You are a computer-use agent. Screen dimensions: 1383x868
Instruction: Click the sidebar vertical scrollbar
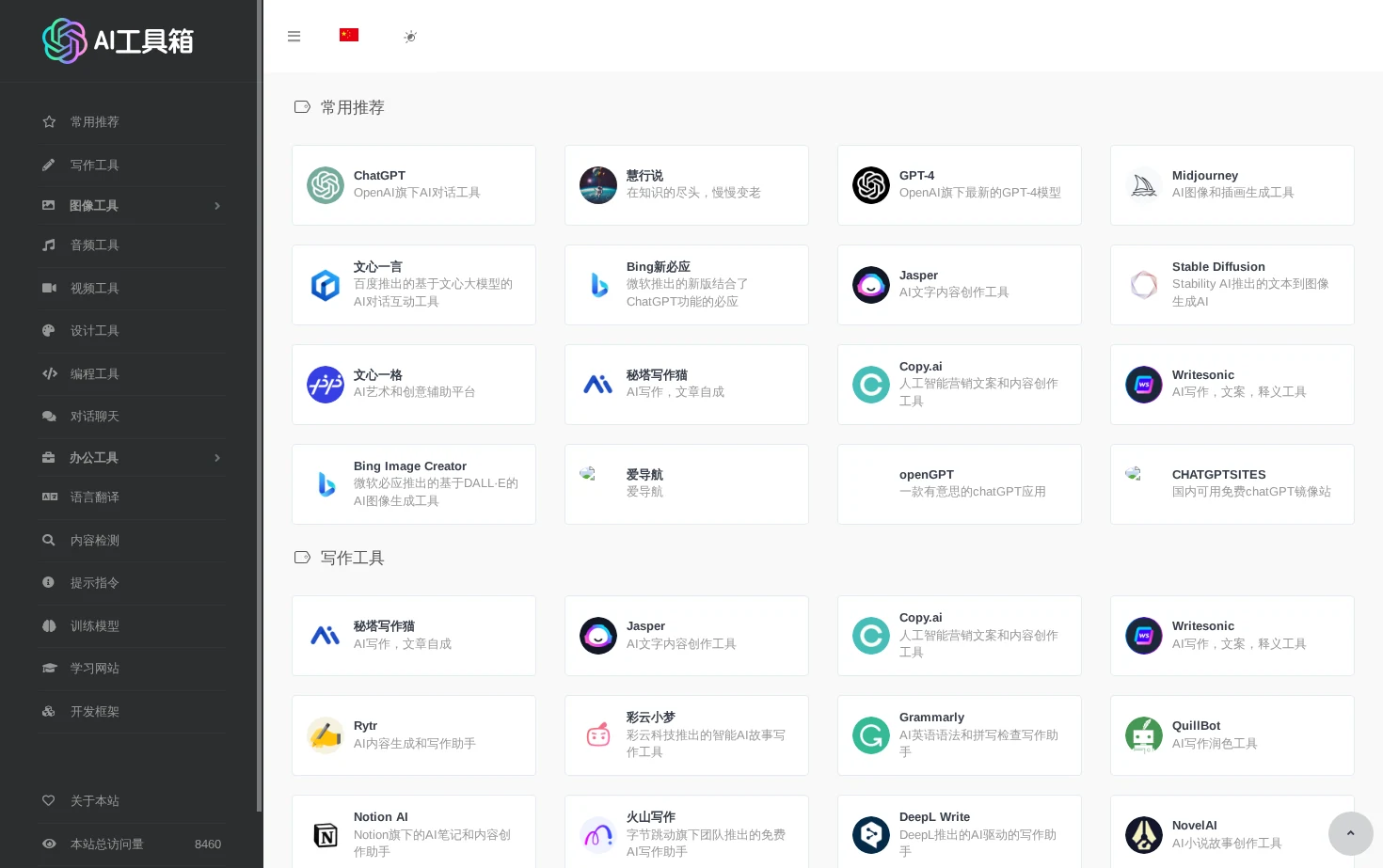pyautogui.click(x=260, y=406)
